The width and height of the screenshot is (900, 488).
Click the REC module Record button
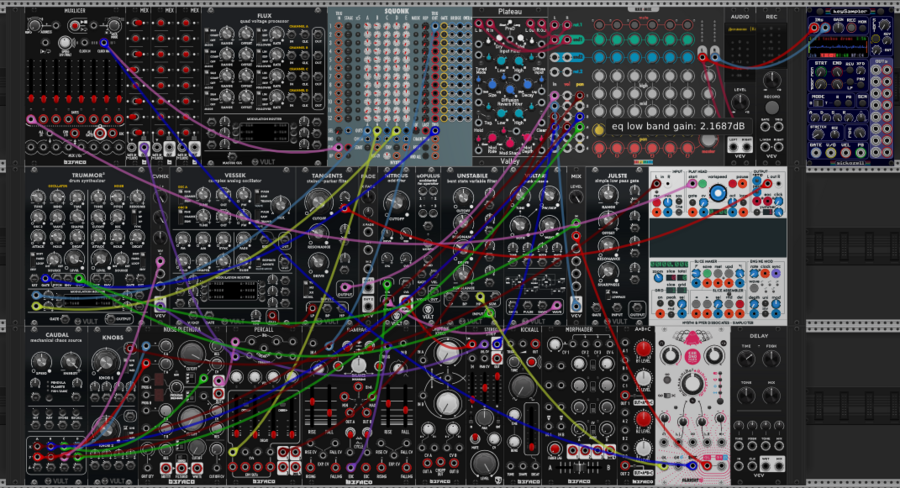[x=772, y=107]
